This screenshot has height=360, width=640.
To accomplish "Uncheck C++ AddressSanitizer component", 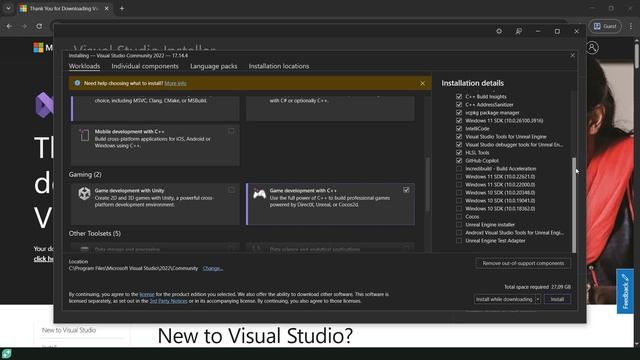I will click(x=459, y=104).
